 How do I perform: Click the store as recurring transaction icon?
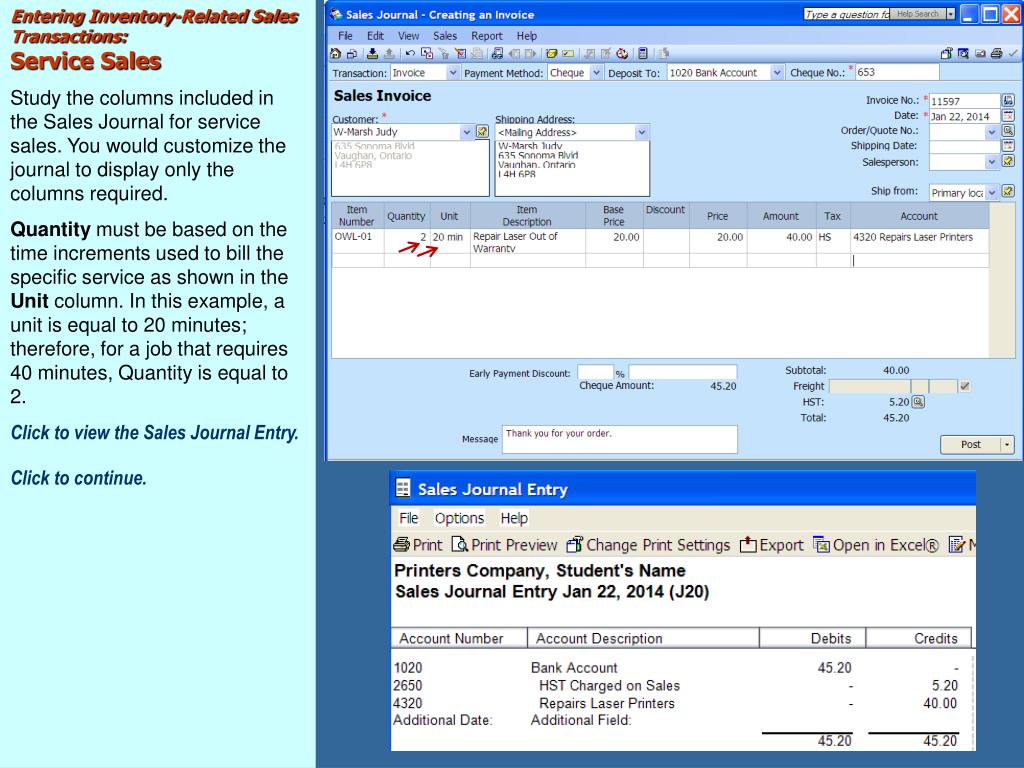pyautogui.click(x=372, y=54)
